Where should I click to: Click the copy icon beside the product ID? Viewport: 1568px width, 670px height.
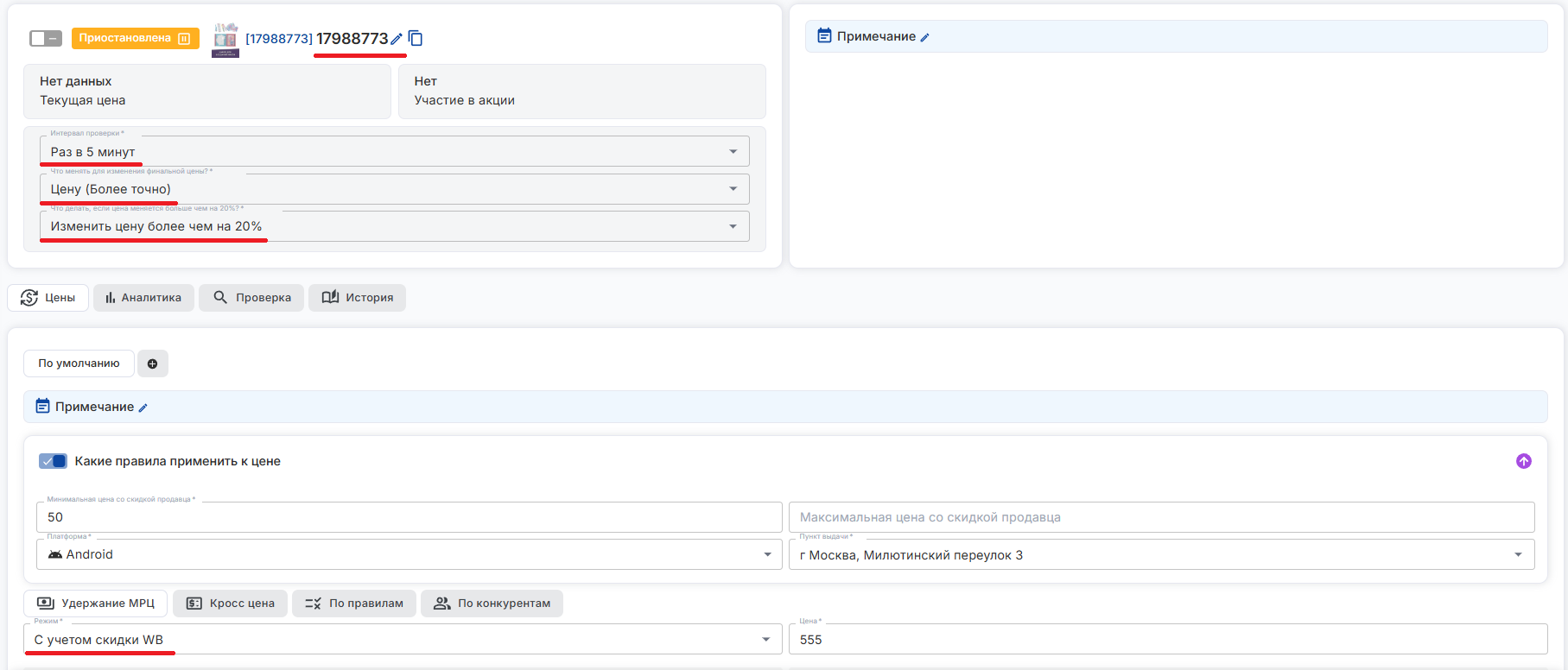pyautogui.click(x=416, y=38)
